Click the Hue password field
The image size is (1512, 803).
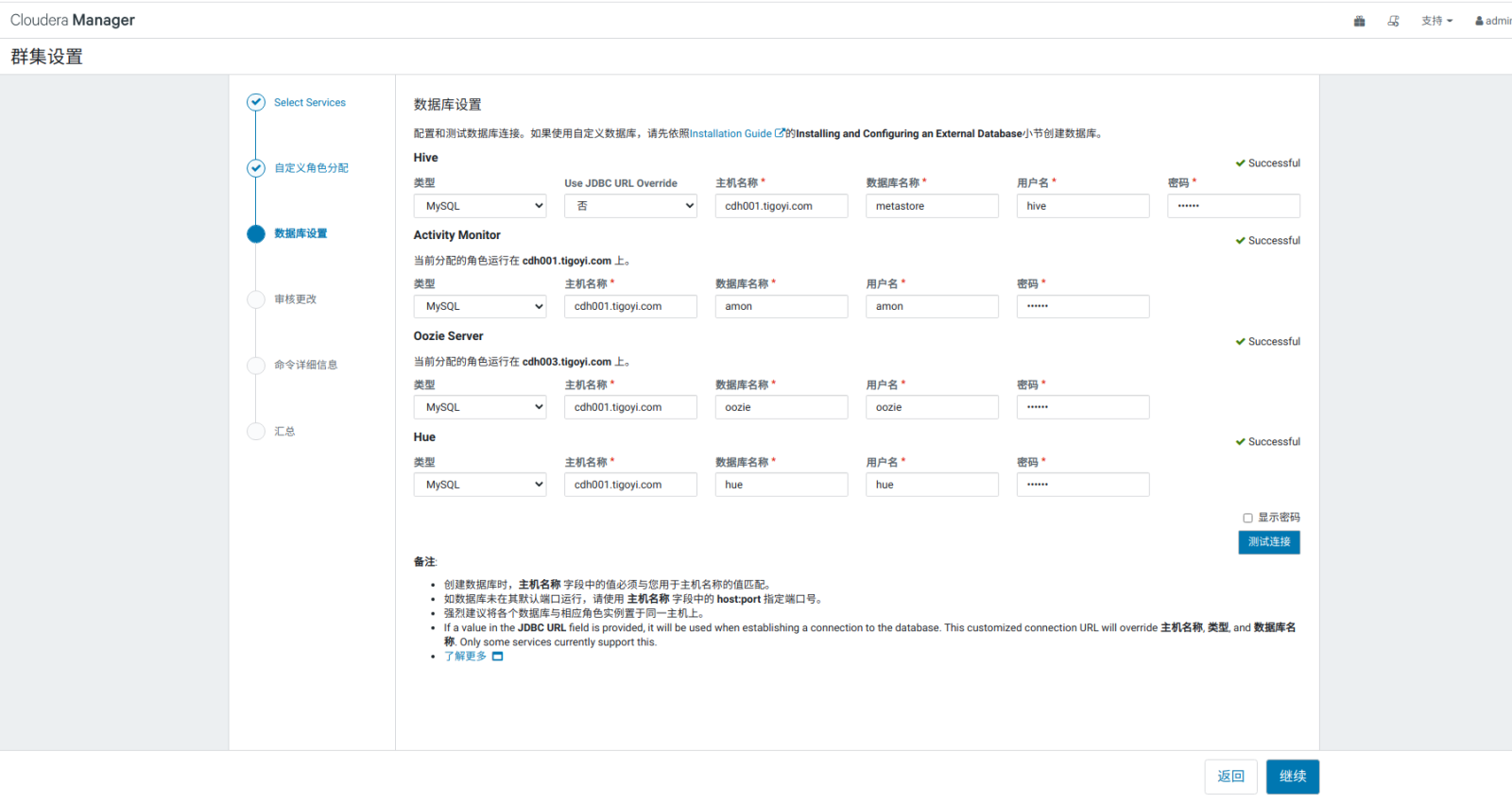point(1083,485)
